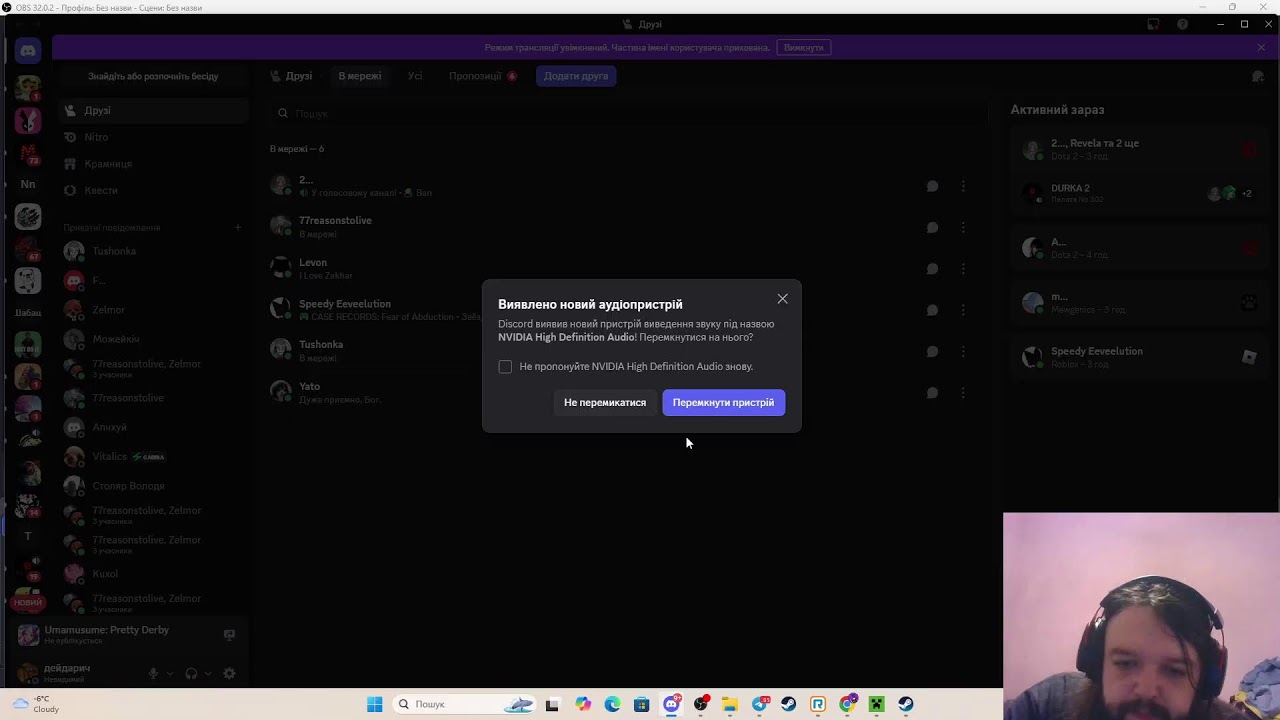Open the 'Столяр Володя' direct message
This screenshot has width=1280, height=720.
pyautogui.click(x=152, y=486)
